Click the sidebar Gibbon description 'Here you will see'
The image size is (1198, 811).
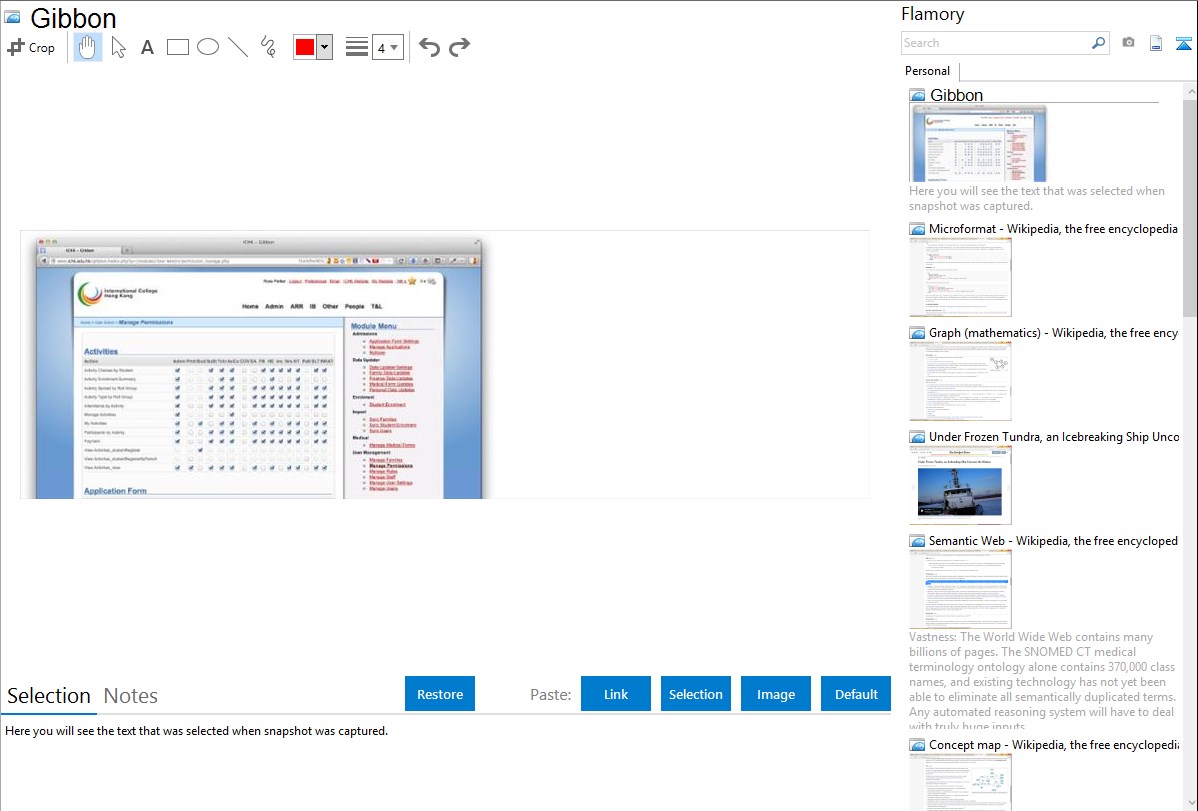pos(1037,199)
